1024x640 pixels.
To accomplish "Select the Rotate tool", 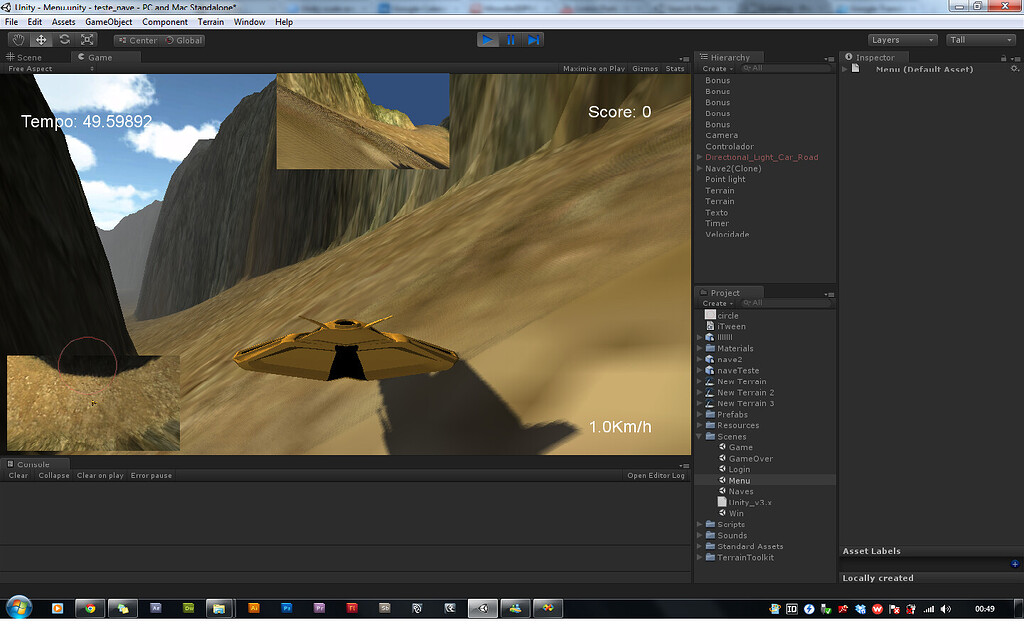I will 63,39.
